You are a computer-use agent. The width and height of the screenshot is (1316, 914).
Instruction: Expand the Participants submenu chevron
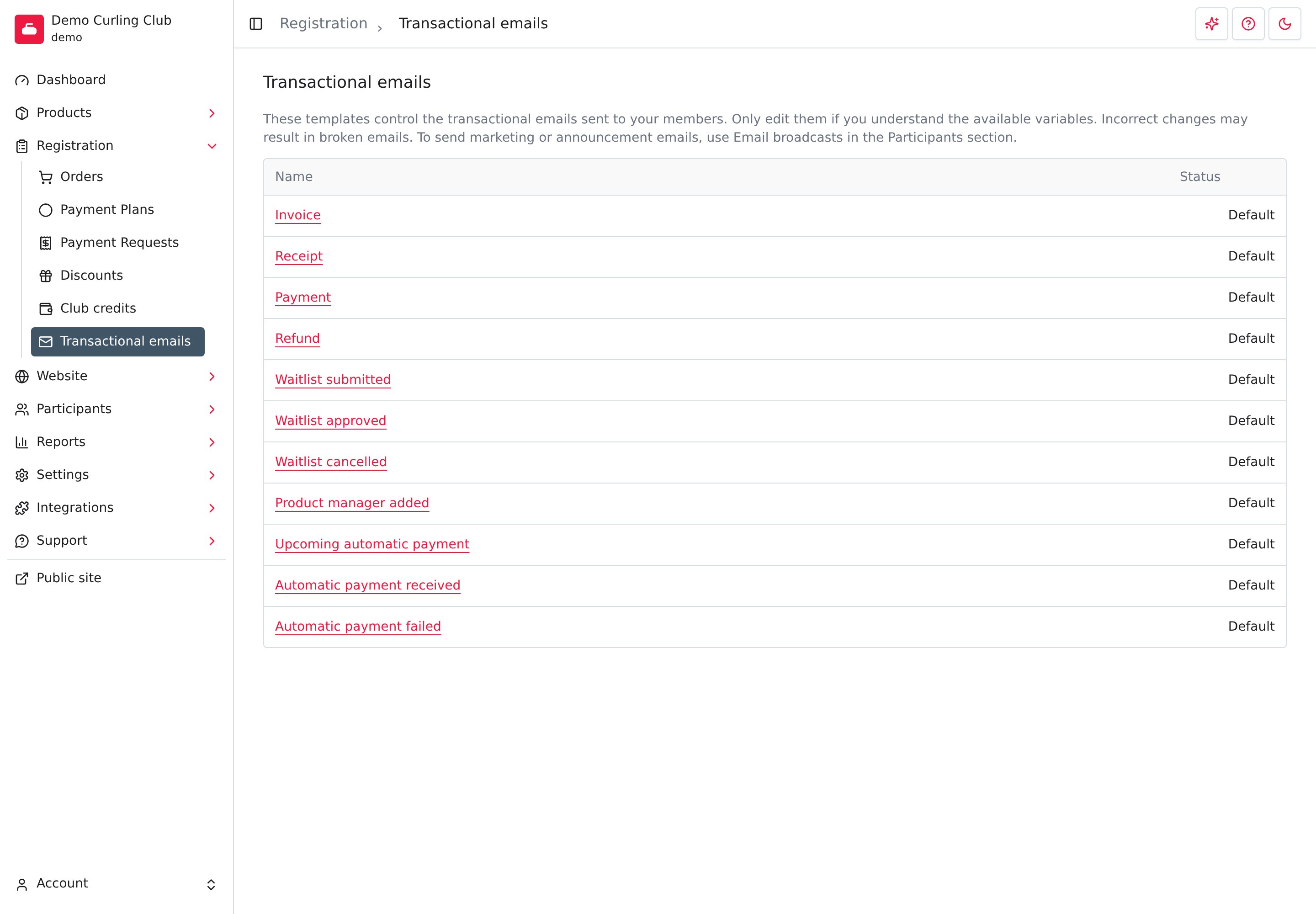212,409
